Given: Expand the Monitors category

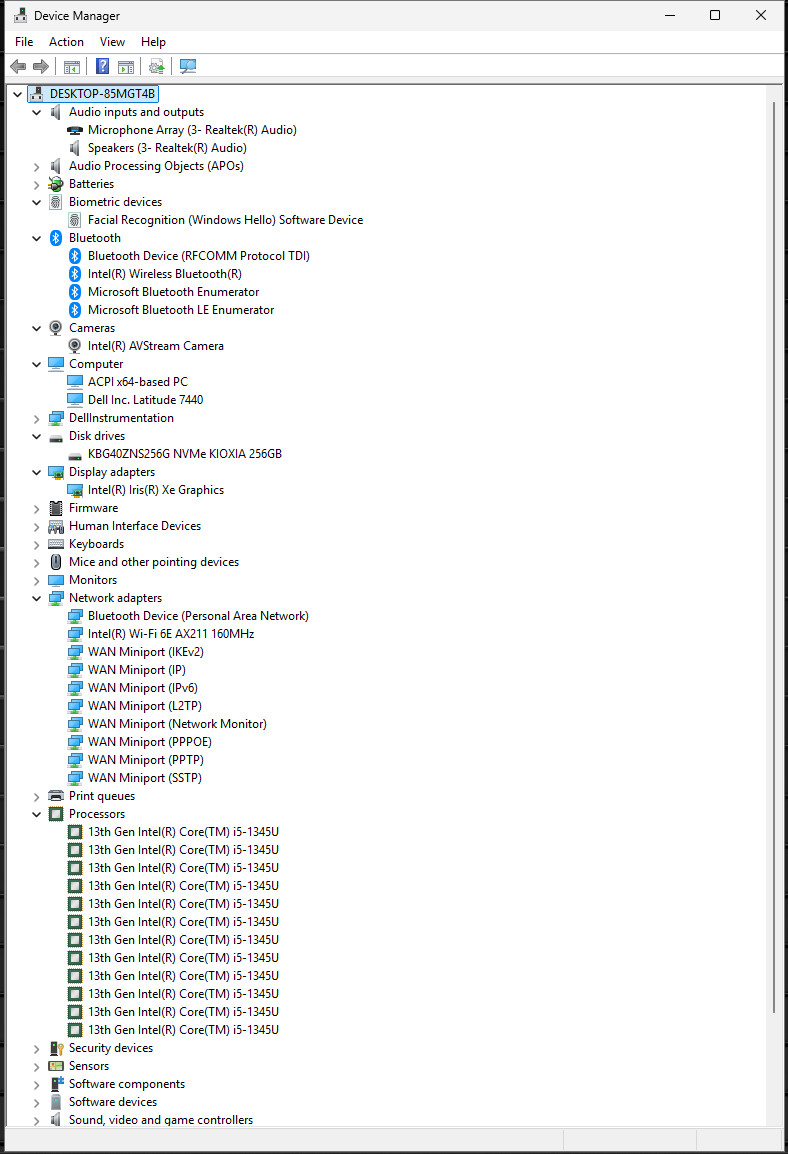Looking at the screenshot, I should 37,581.
